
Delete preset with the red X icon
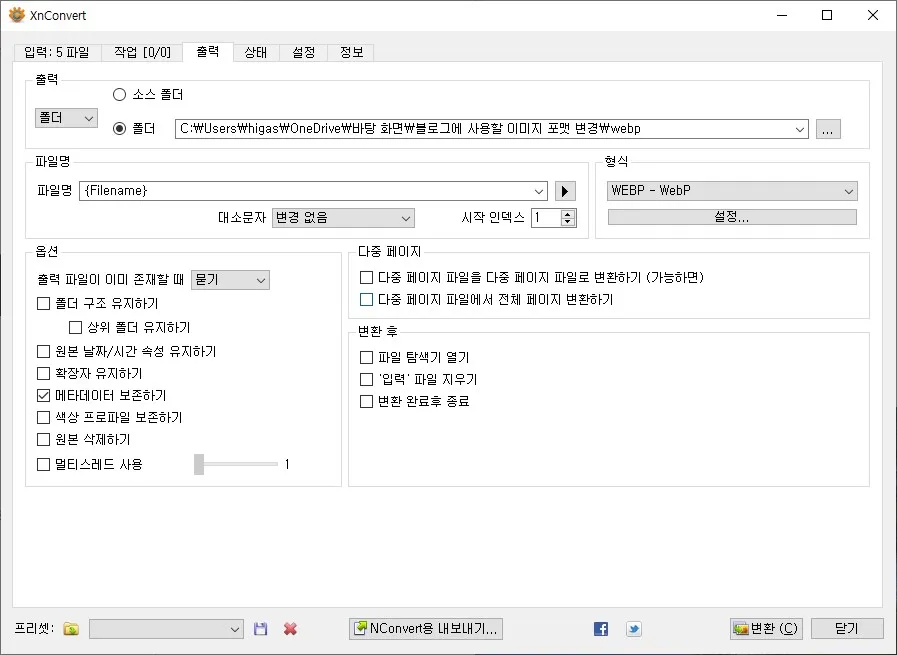coord(291,629)
